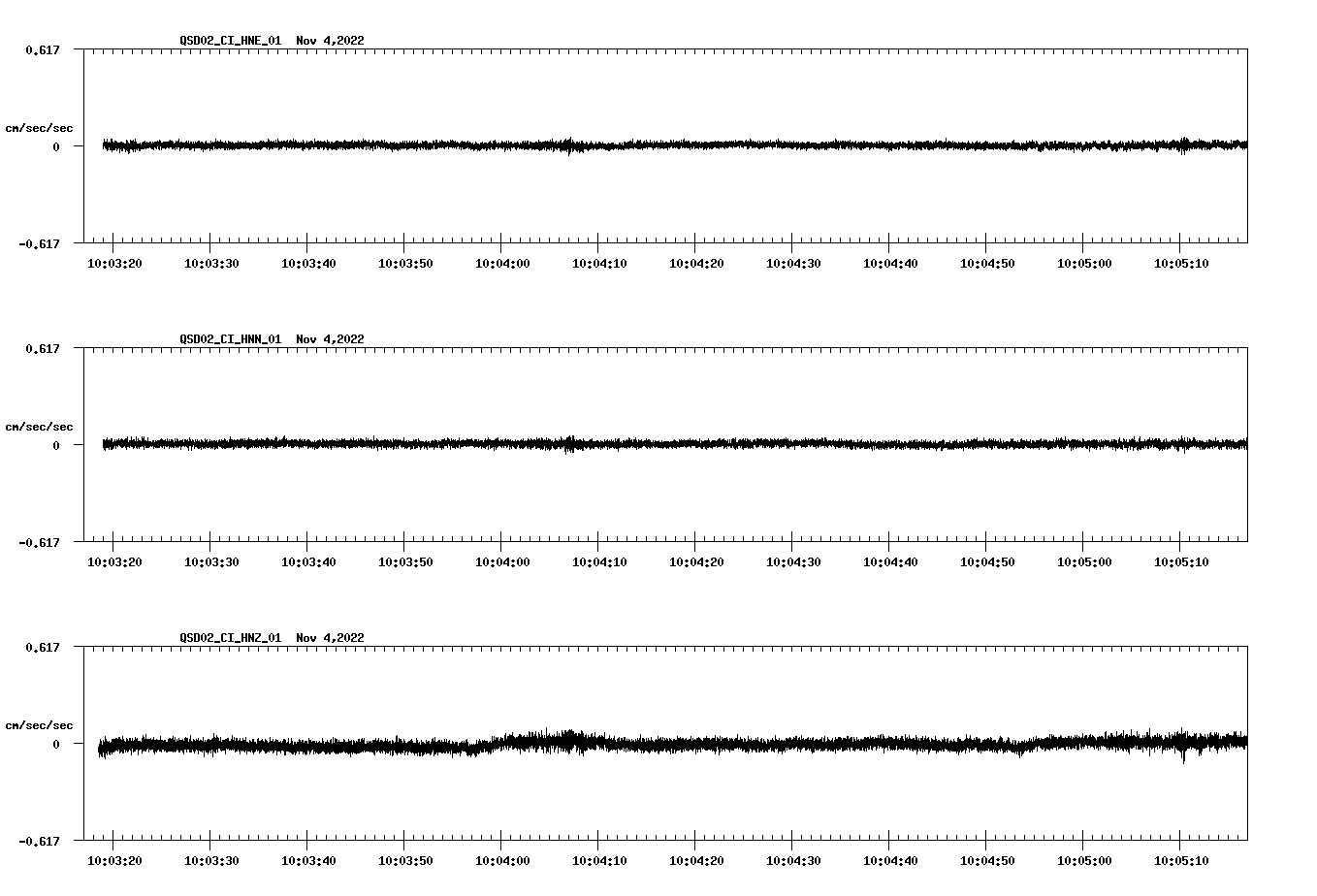Click the -0.617 lower limit on HNN plot

pyautogui.click(x=39, y=542)
